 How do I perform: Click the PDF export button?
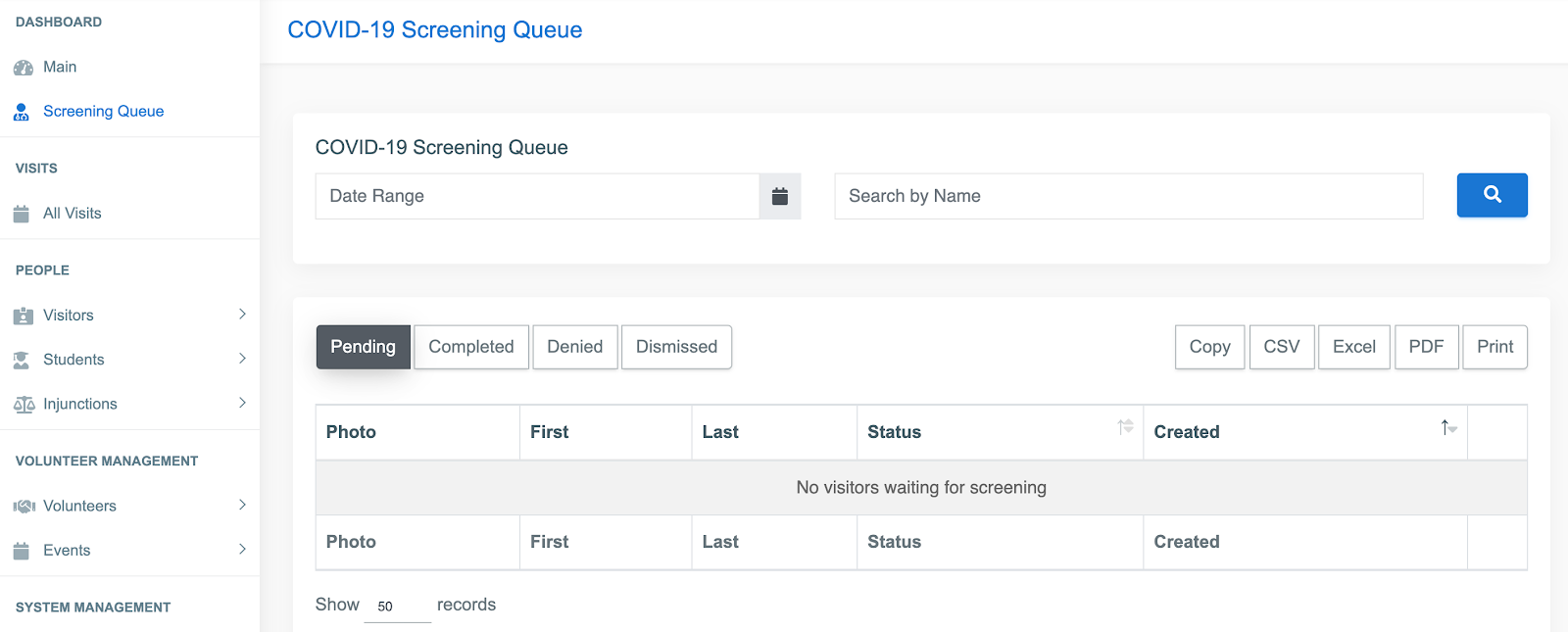[x=1426, y=347]
